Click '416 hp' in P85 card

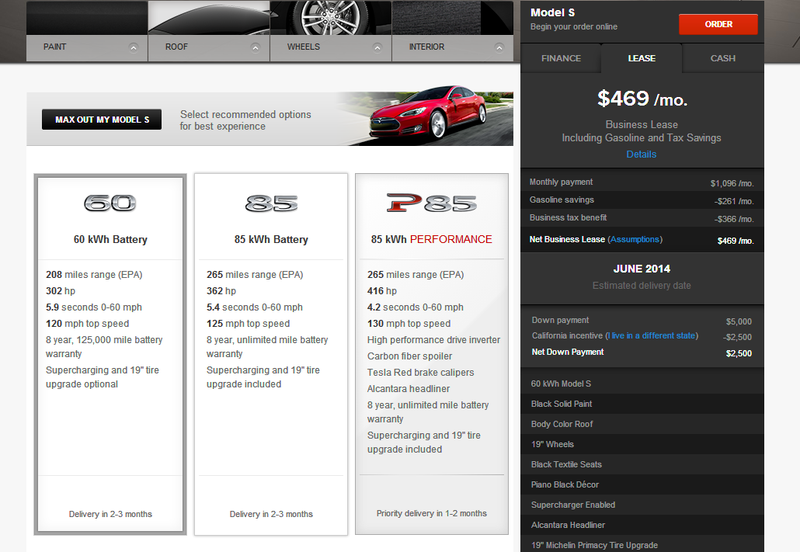point(382,291)
